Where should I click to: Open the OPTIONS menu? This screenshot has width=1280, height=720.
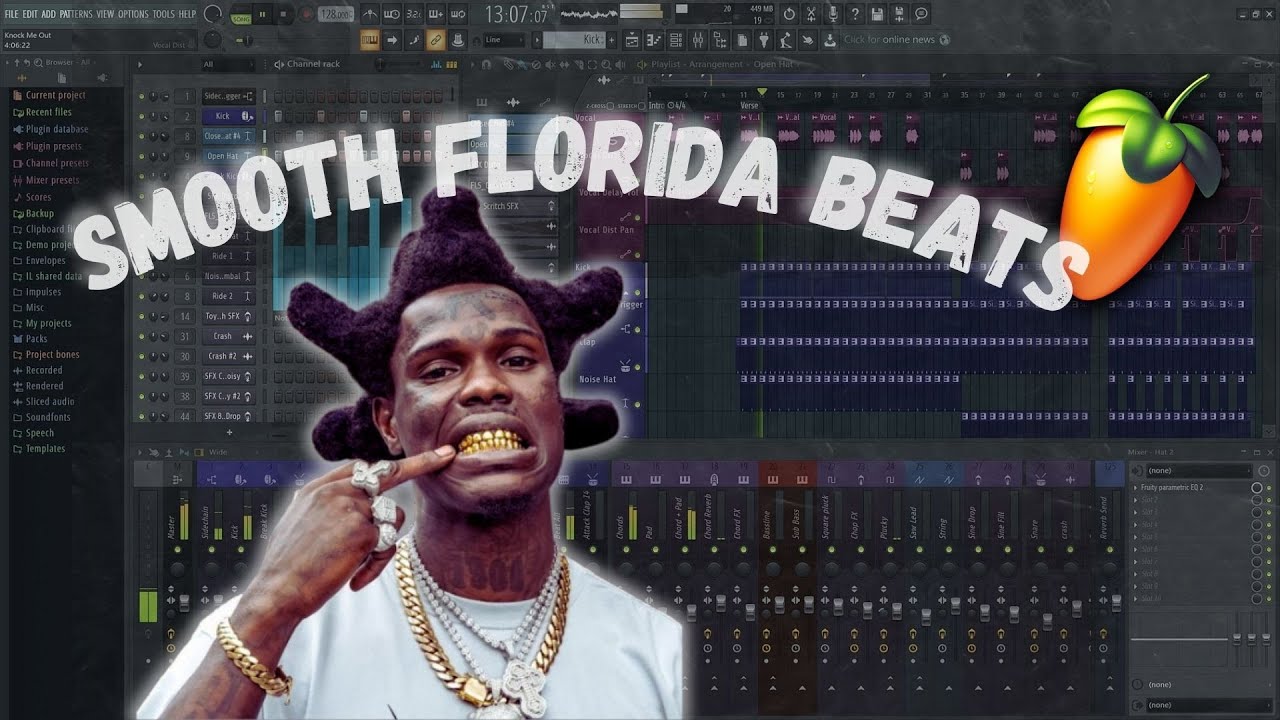[x=133, y=15]
